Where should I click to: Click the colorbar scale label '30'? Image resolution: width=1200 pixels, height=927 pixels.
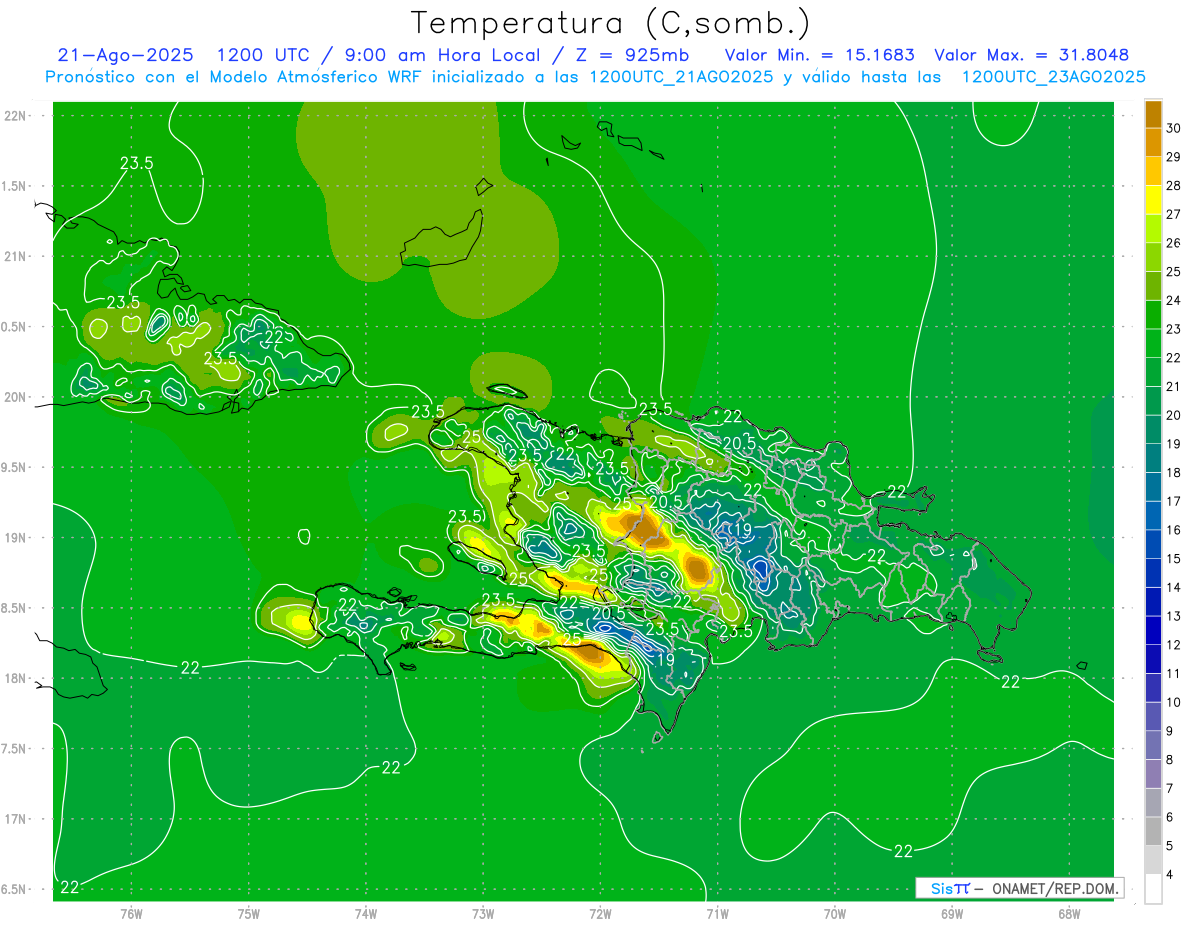tap(1174, 128)
